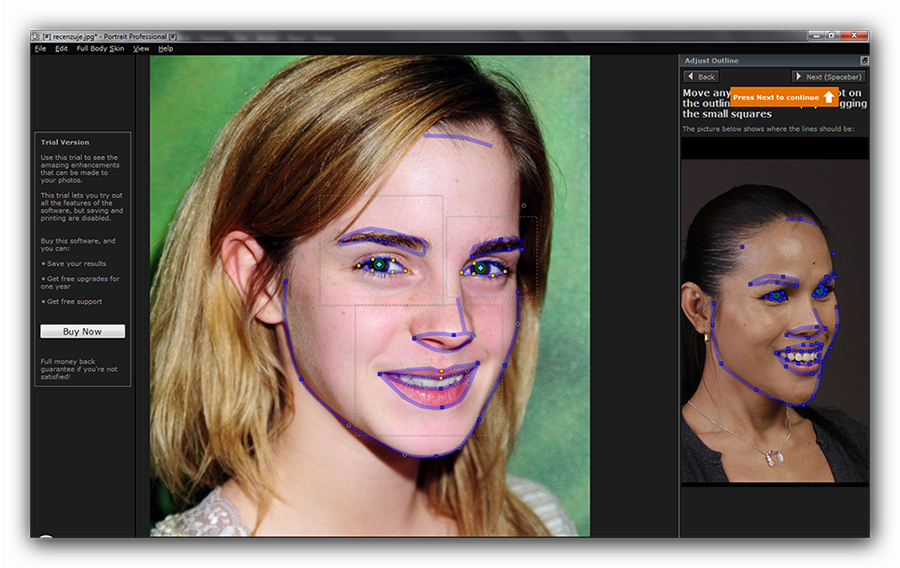The width and height of the screenshot is (900, 568).
Task: Click the 'Save your results' bullet
Action: point(74,264)
